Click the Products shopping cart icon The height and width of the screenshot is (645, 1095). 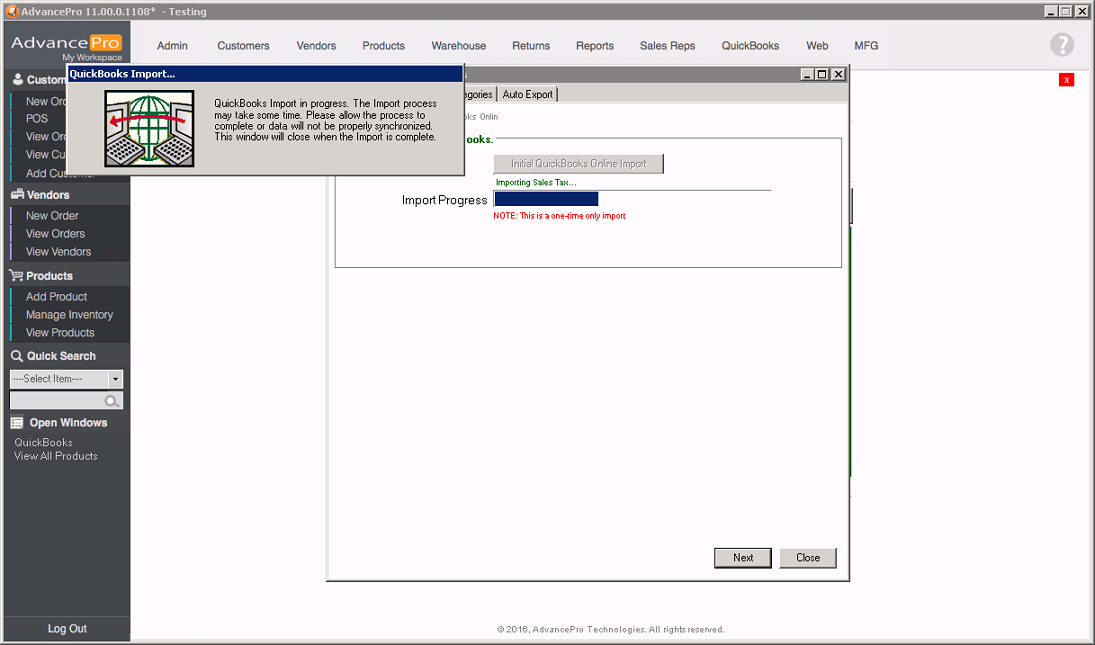[x=17, y=275]
